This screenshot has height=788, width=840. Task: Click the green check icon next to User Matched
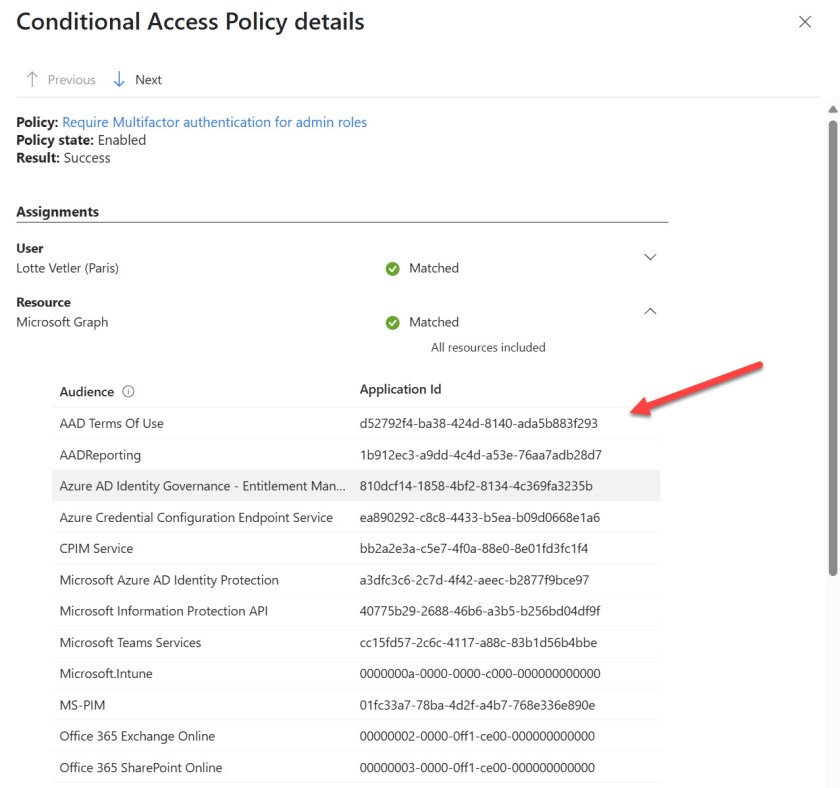click(393, 268)
